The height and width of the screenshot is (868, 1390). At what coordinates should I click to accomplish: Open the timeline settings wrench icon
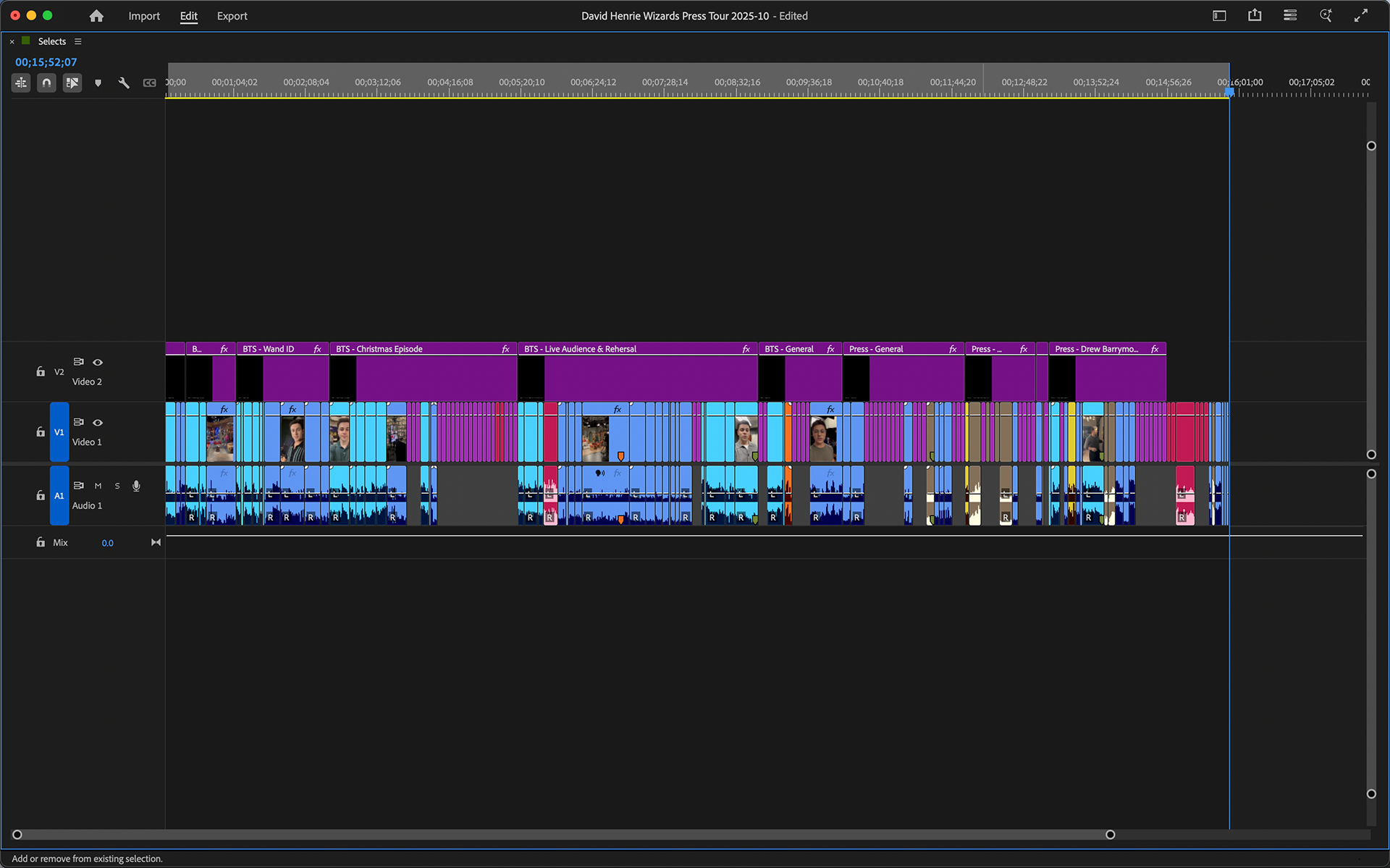coord(123,83)
